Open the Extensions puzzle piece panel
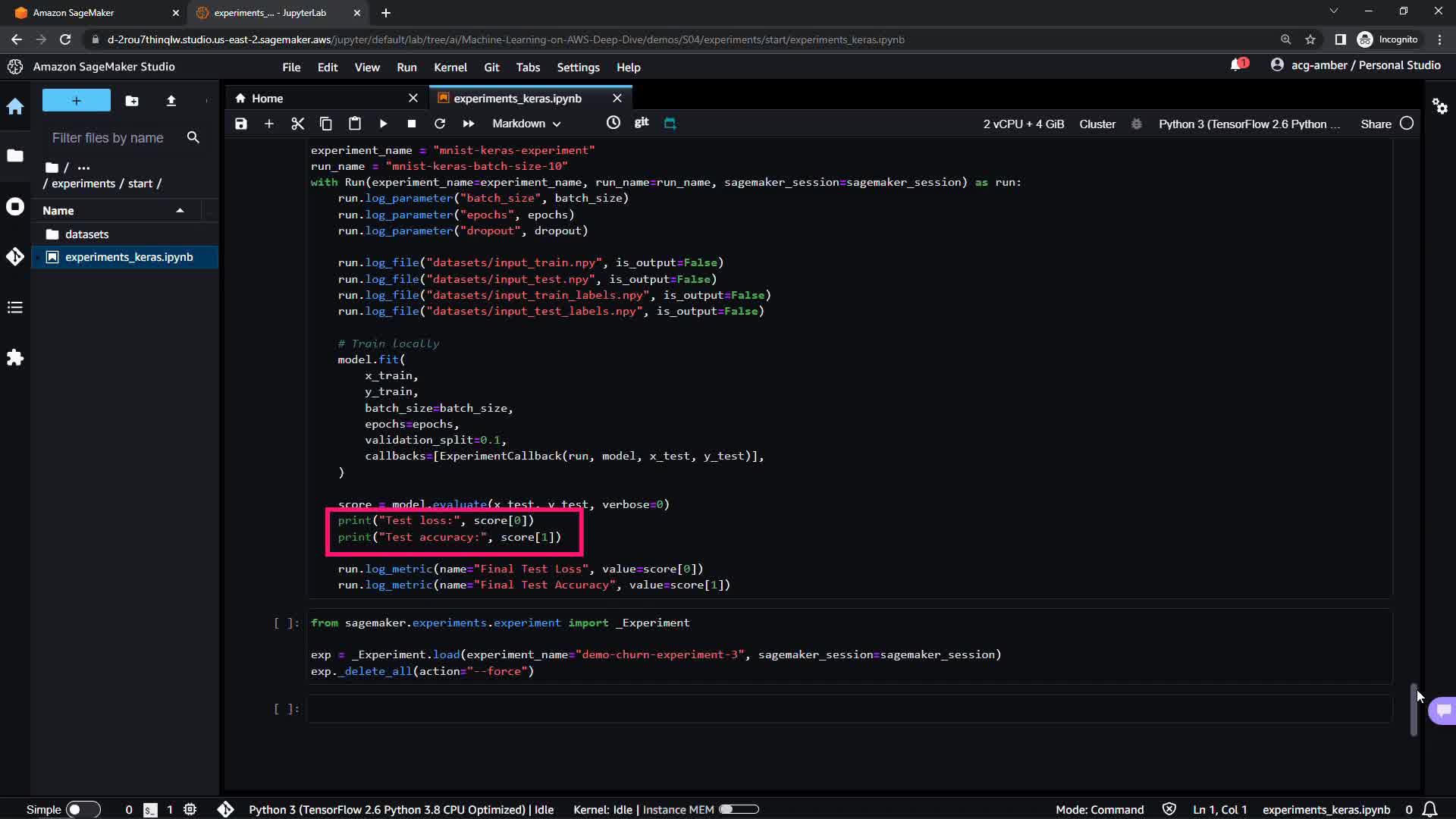 tap(15, 357)
